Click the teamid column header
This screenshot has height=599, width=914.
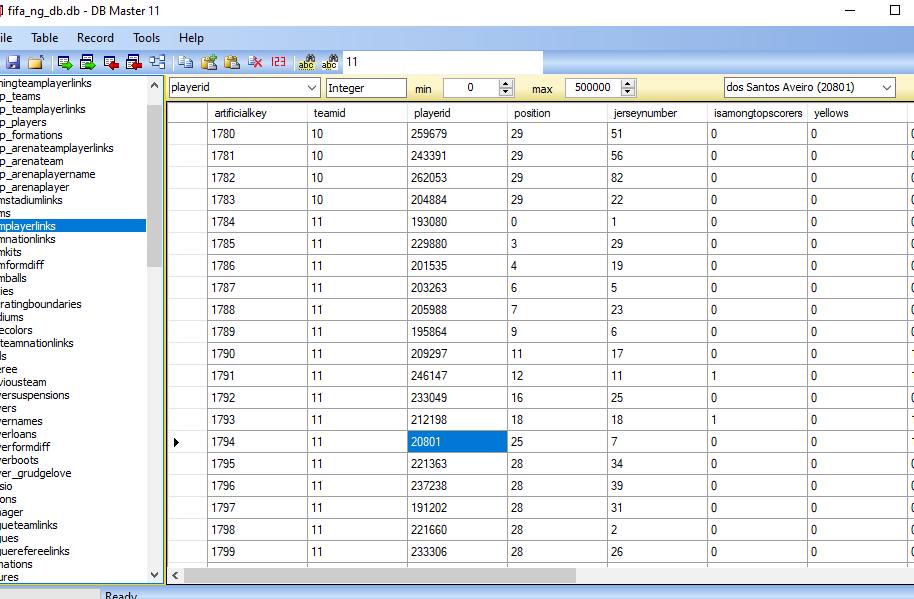[x=357, y=113]
